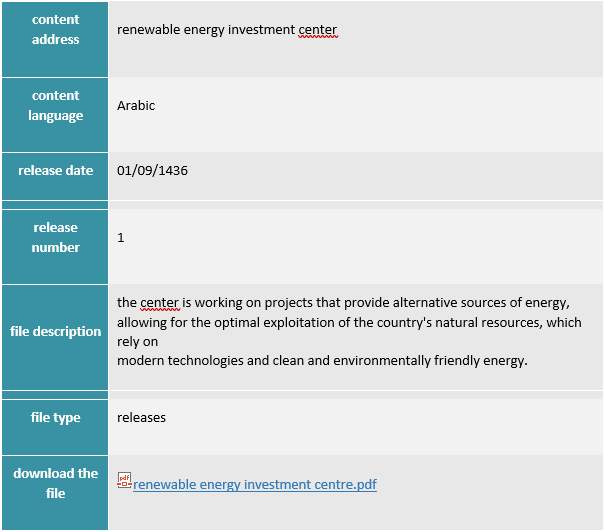Select the 'release date' label cell

pos(55,171)
